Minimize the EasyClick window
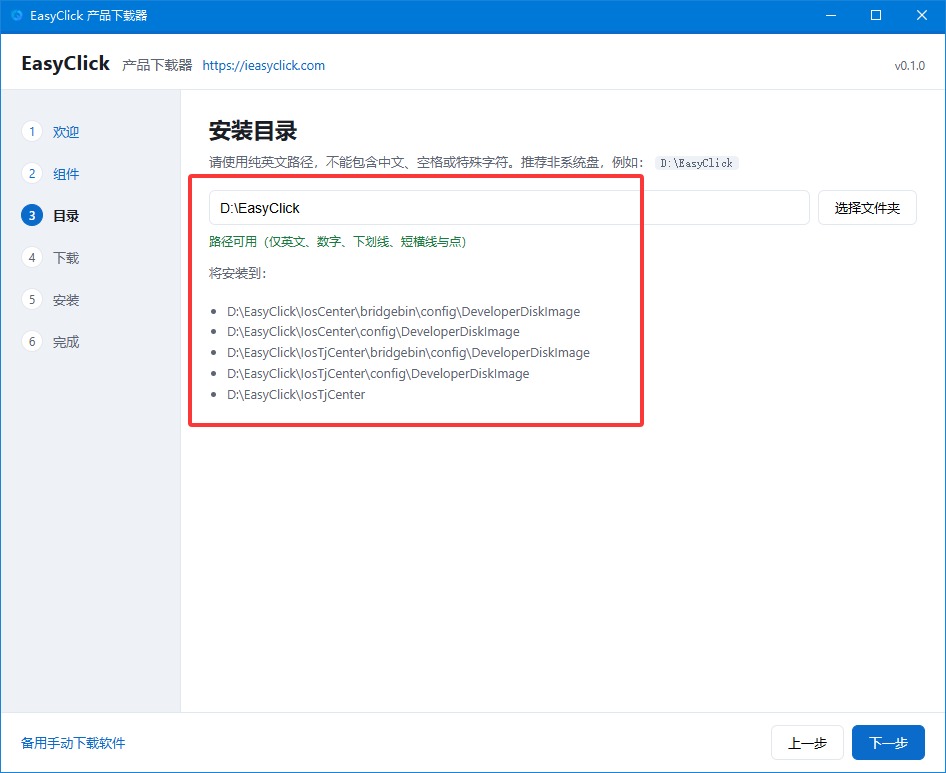The height and width of the screenshot is (773, 946). 831,16
